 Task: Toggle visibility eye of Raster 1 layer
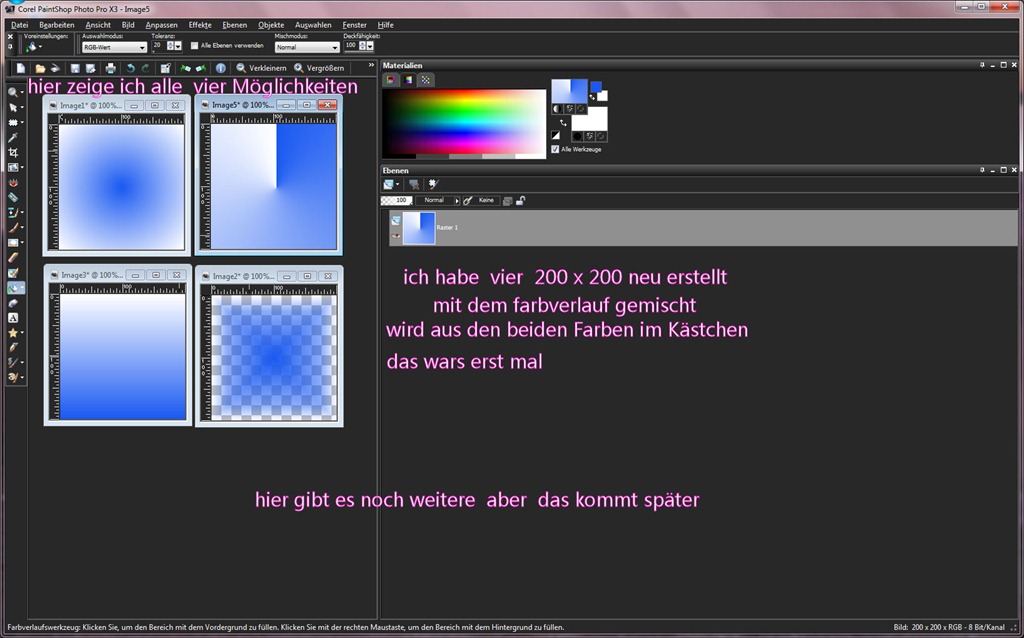pos(395,235)
